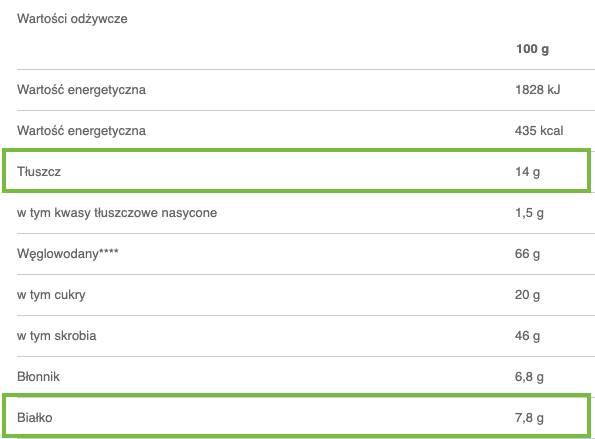Select the 20 g sugar value
Image resolution: width=595 pixels, height=439 pixels.
click(527, 295)
